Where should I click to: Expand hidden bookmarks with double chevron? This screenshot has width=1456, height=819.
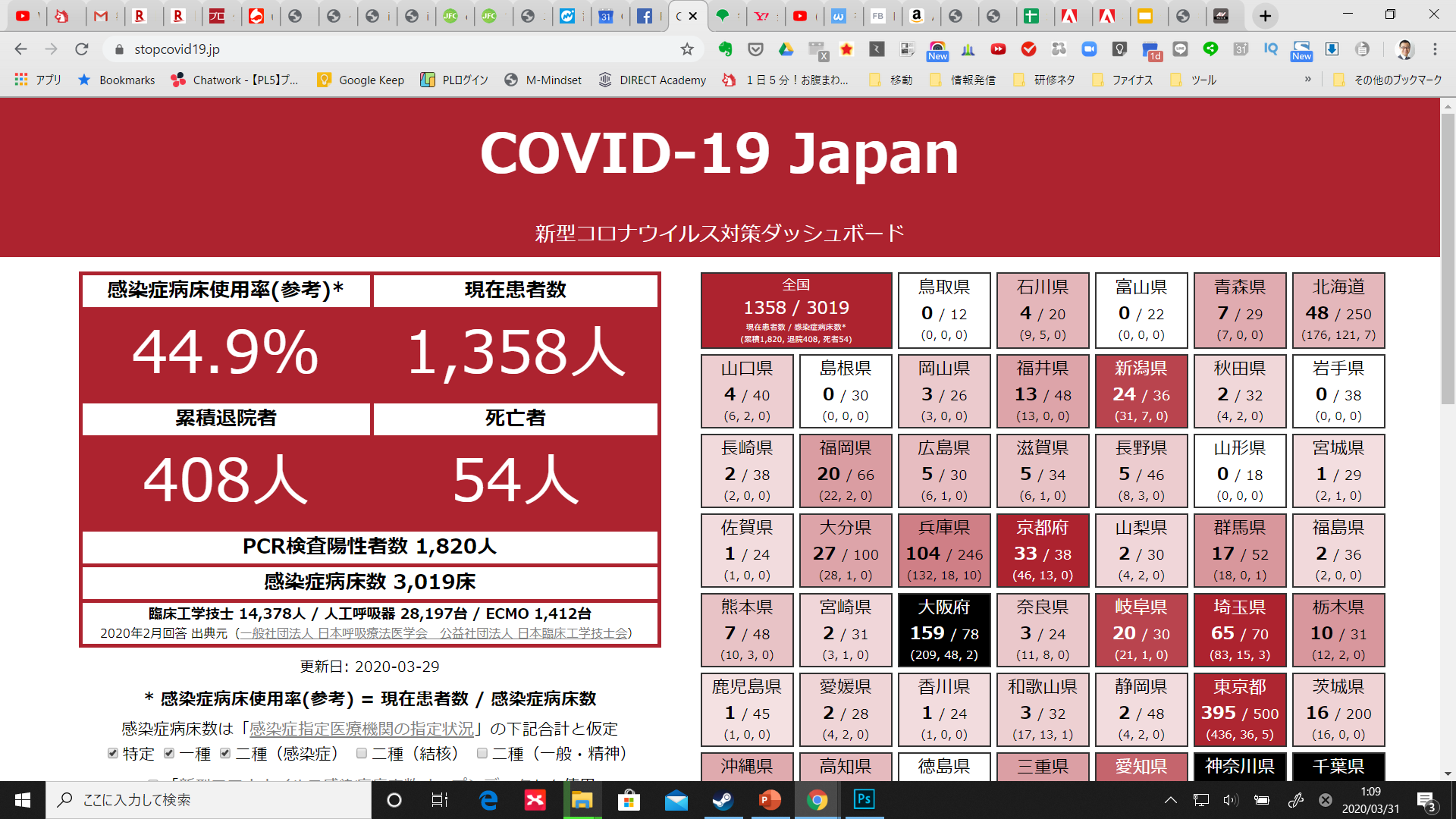coord(1307,80)
